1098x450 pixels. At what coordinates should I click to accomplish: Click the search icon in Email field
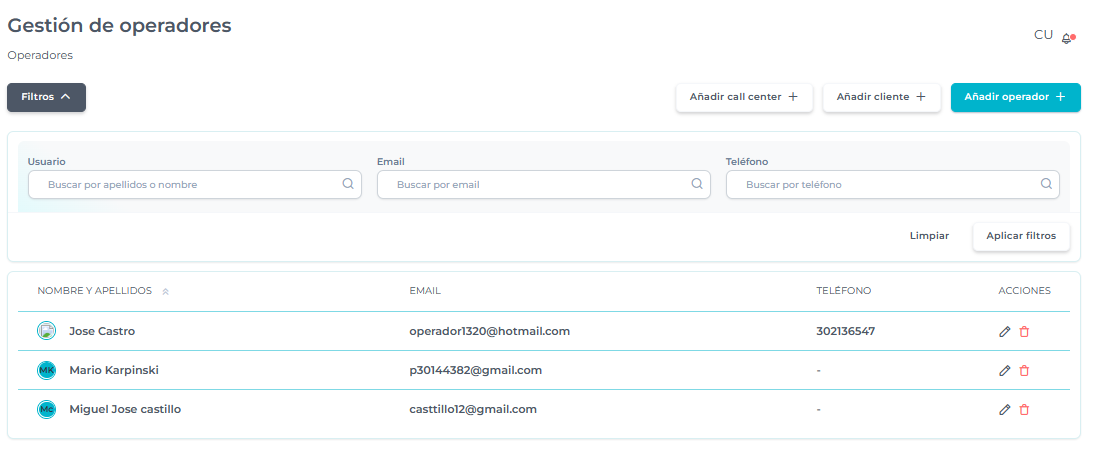[x=697, y=184]
